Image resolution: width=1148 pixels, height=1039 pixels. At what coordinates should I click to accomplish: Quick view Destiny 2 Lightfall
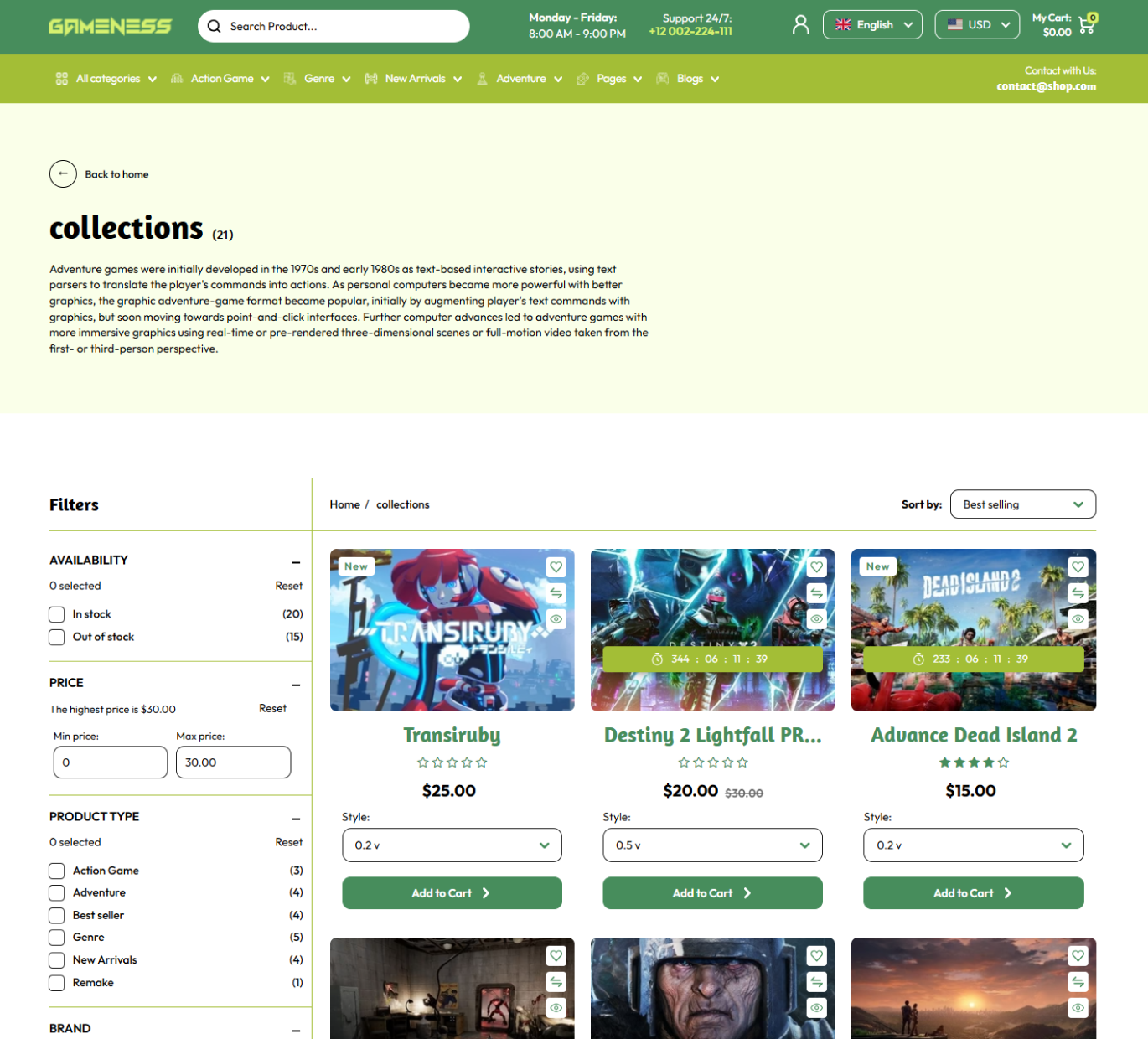click(817, 619)
